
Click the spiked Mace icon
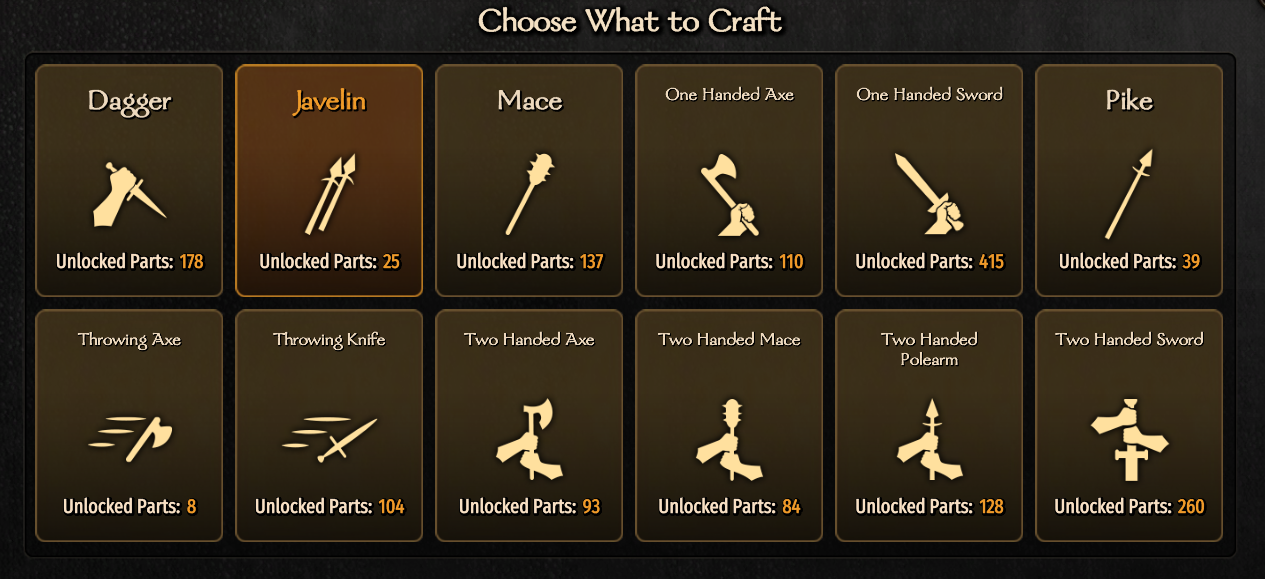point(529,193)
